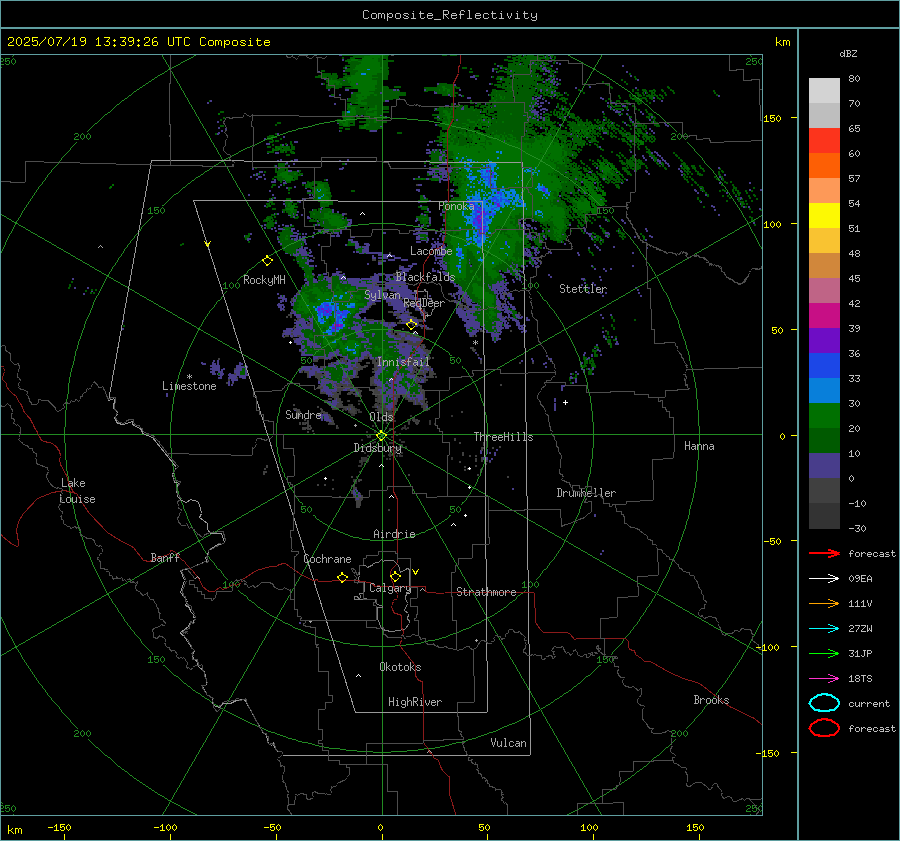900x841 pixels.
Task: Click the Olds label
Action: (381, 417)
